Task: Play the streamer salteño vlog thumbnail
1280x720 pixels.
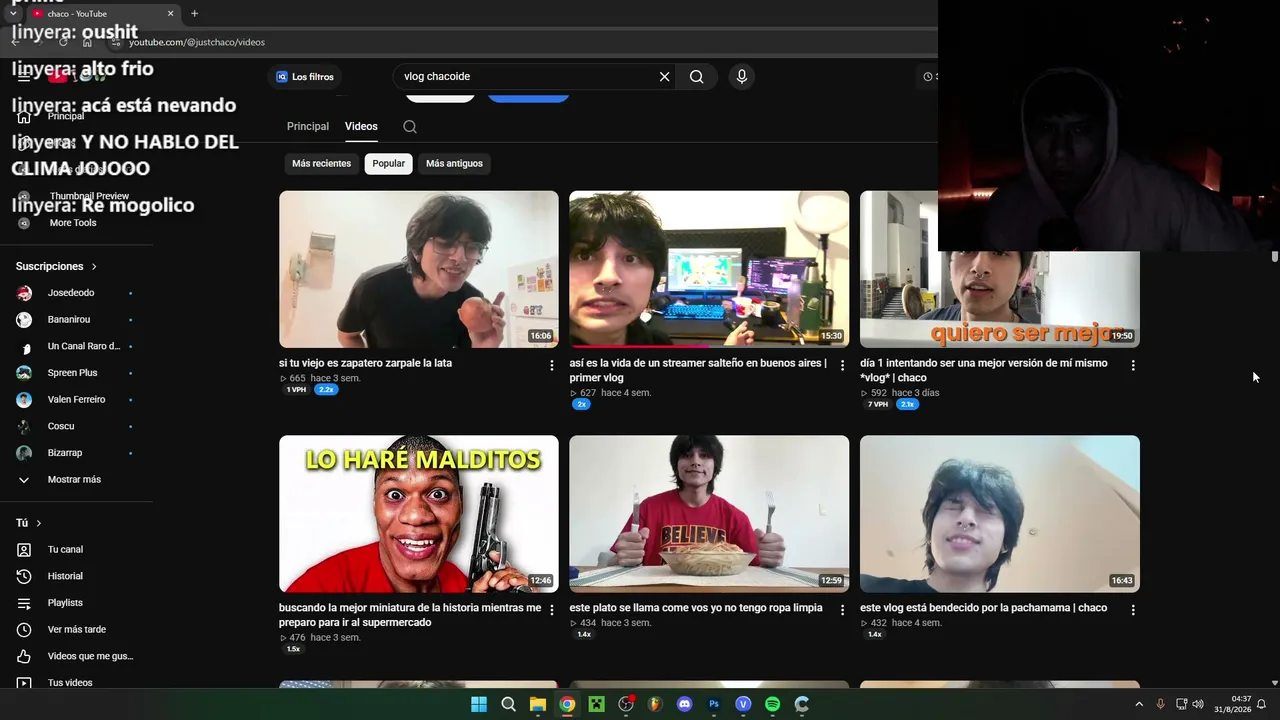Action: (x=709, y=269)
